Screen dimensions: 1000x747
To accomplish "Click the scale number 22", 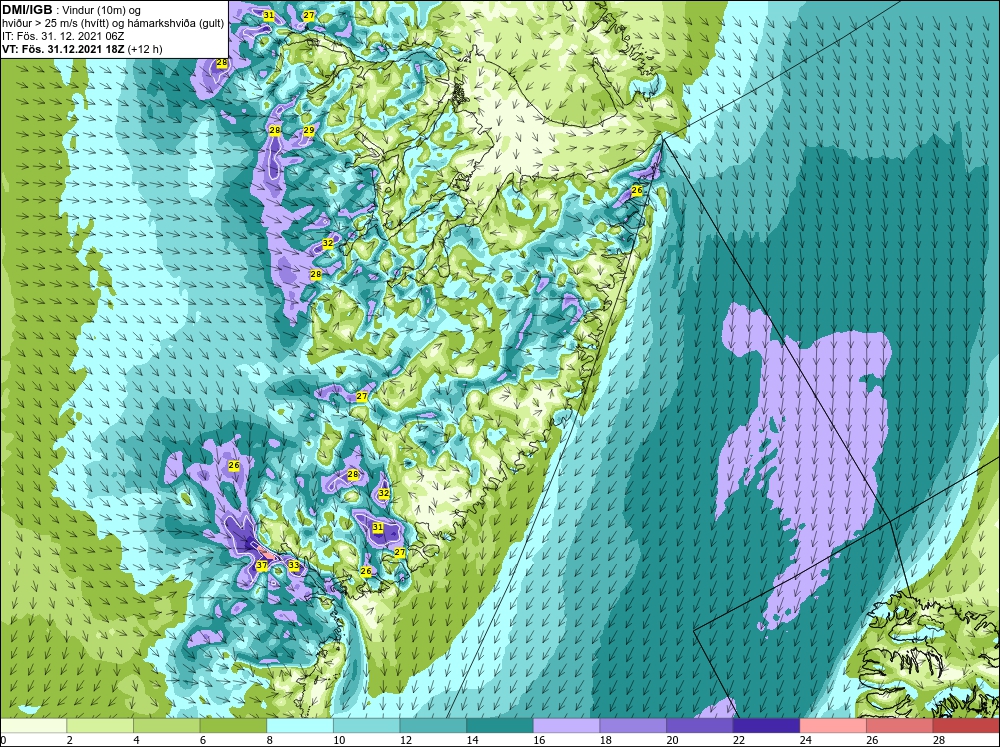I will pyautogui.click(x=739, y=740).
